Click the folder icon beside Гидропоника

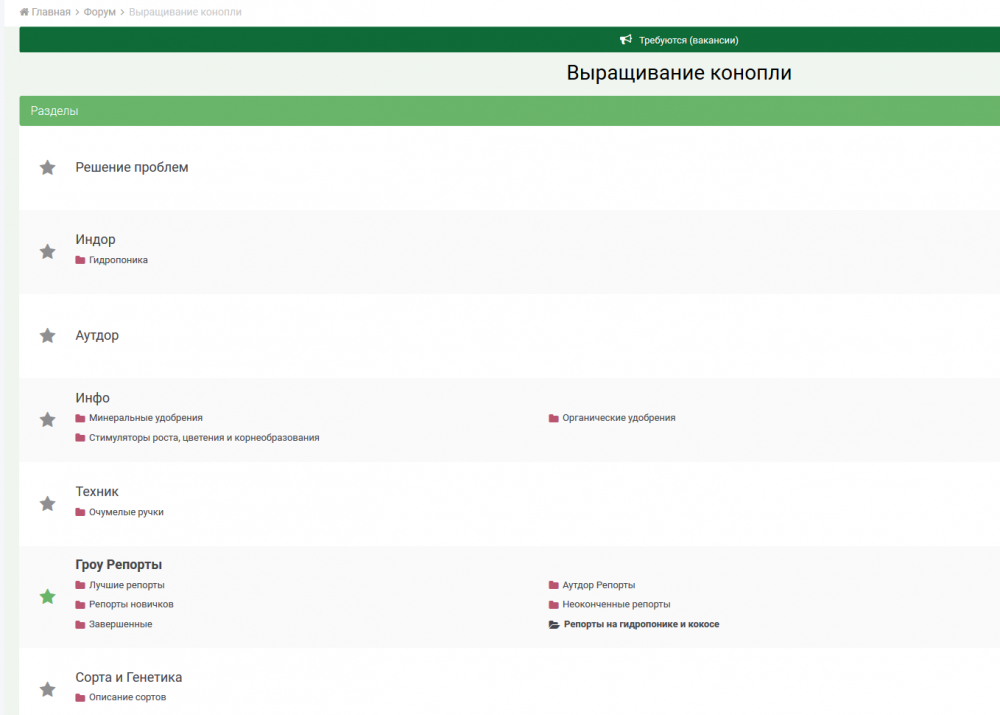pos(80,260)
